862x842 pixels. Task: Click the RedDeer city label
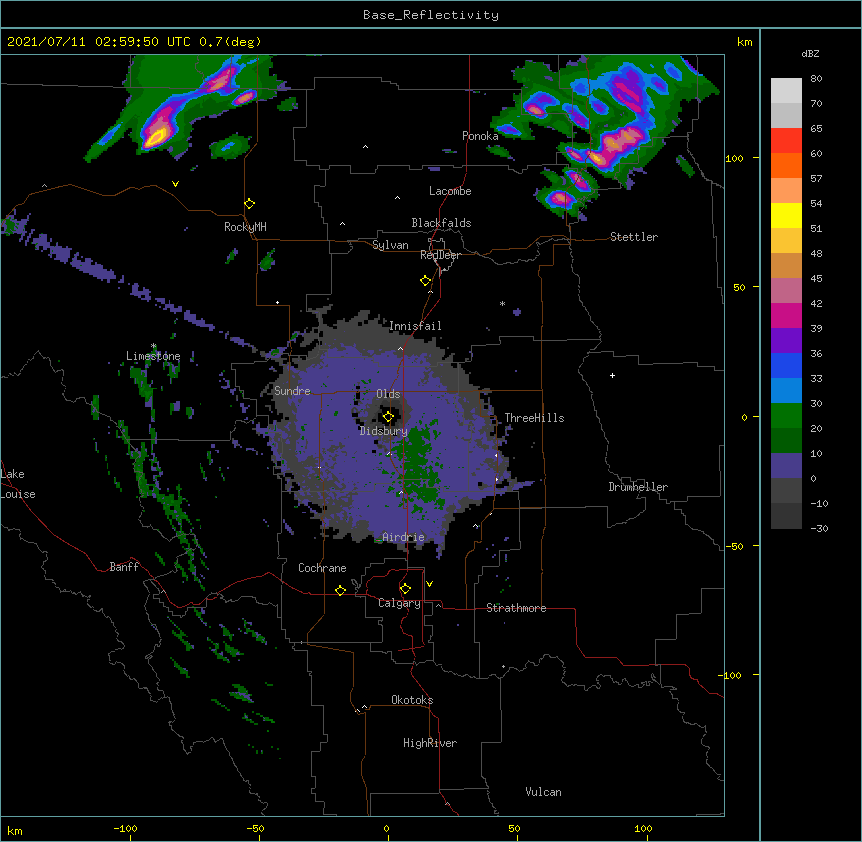[x=440, y=255]
